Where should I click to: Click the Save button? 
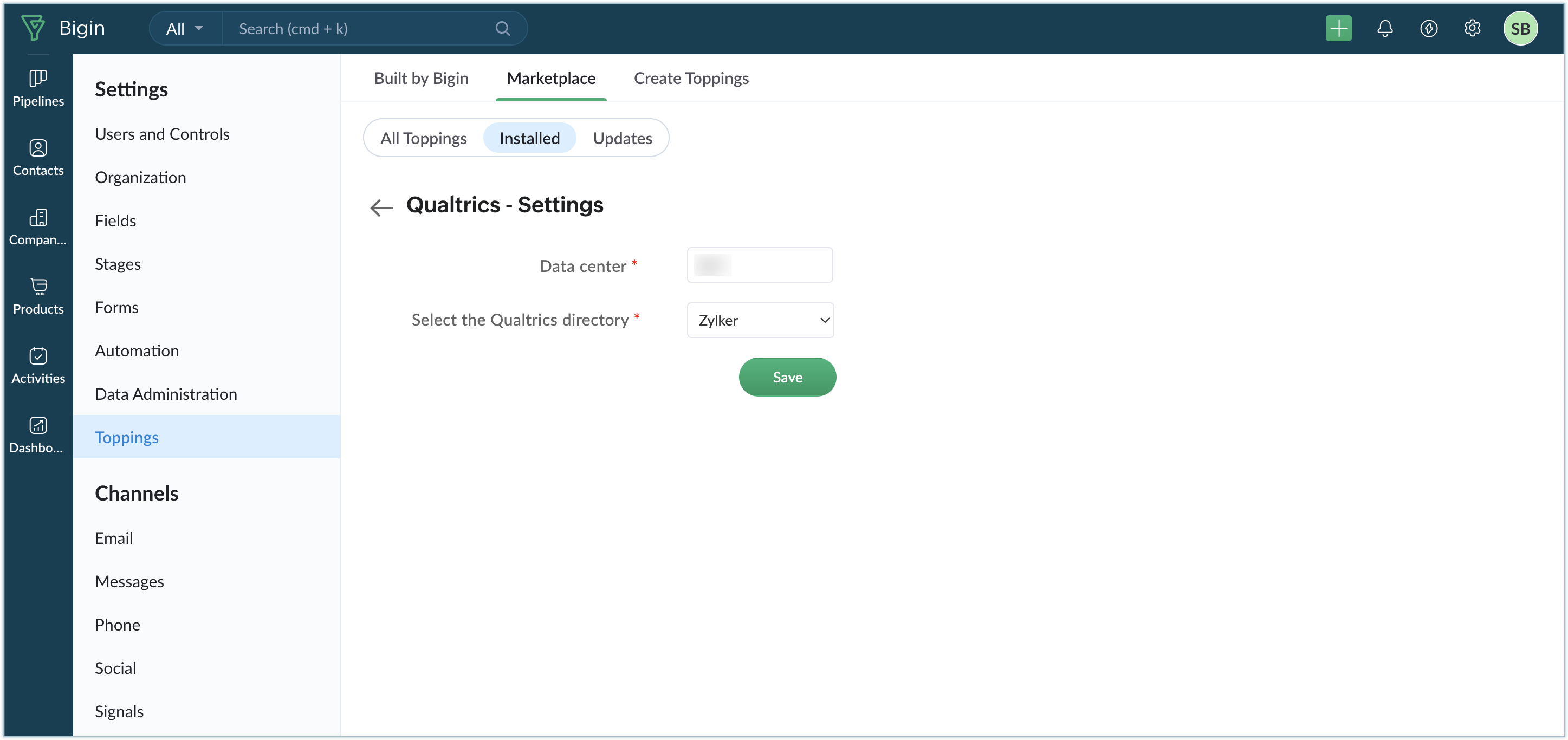pos(787,377)
